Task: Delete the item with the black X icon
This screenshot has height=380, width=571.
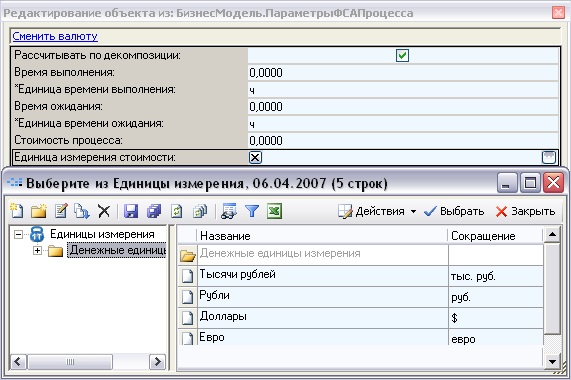Action: coord(104,211)
